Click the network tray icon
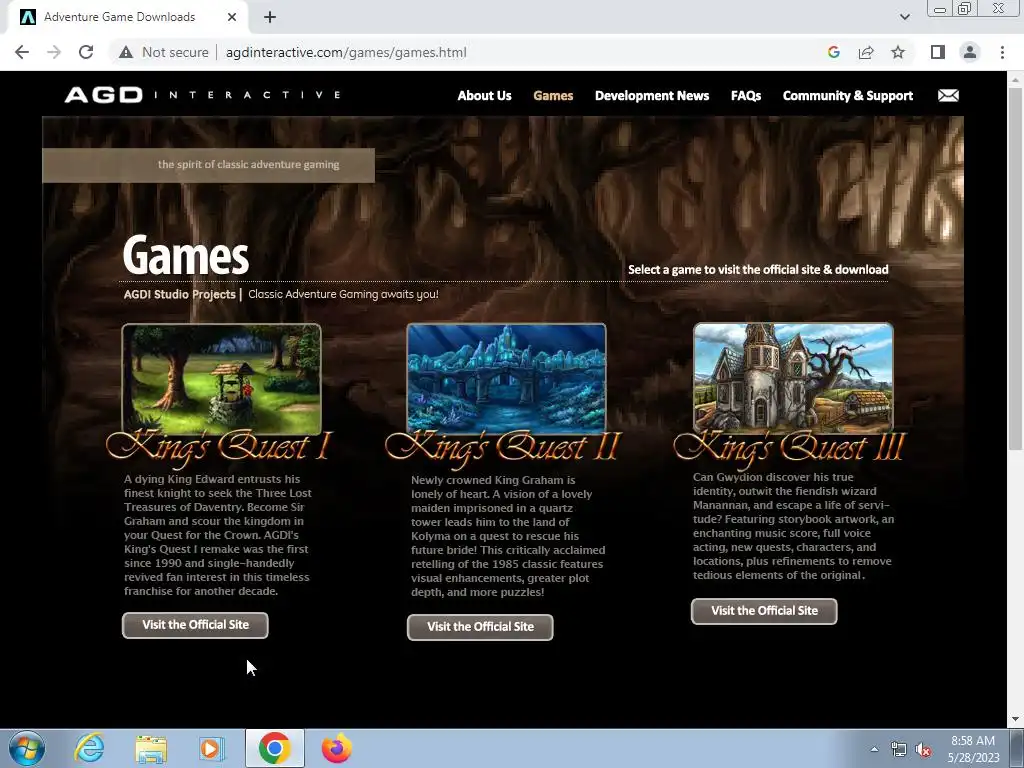 899,750
